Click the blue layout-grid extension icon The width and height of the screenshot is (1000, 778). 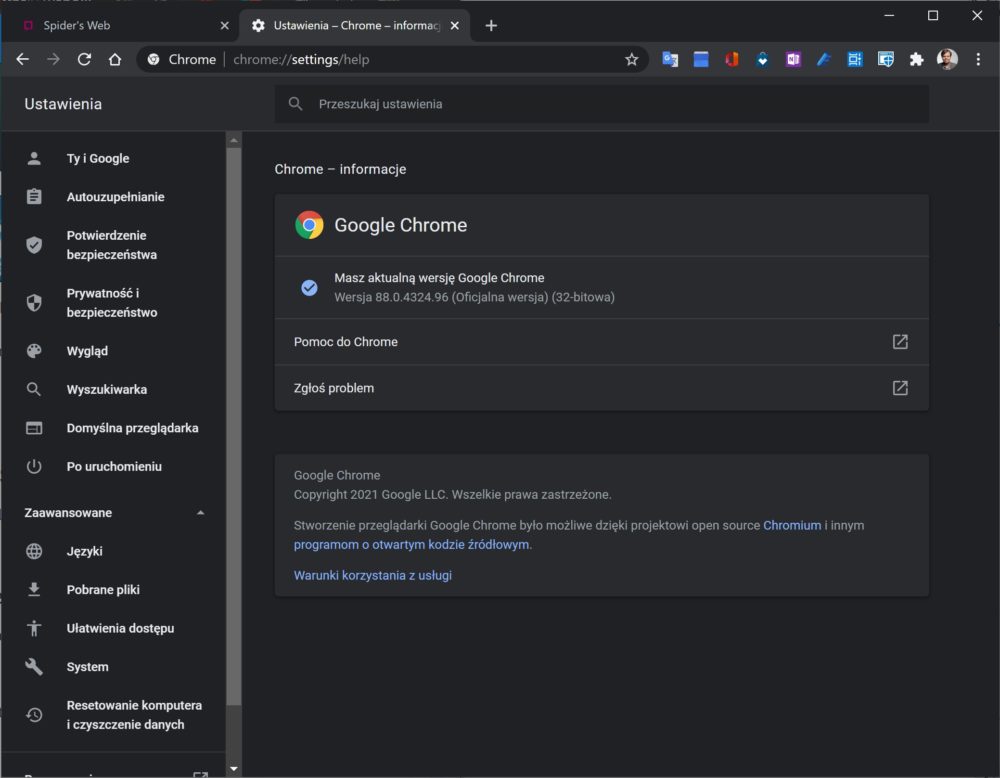(855, 59)
